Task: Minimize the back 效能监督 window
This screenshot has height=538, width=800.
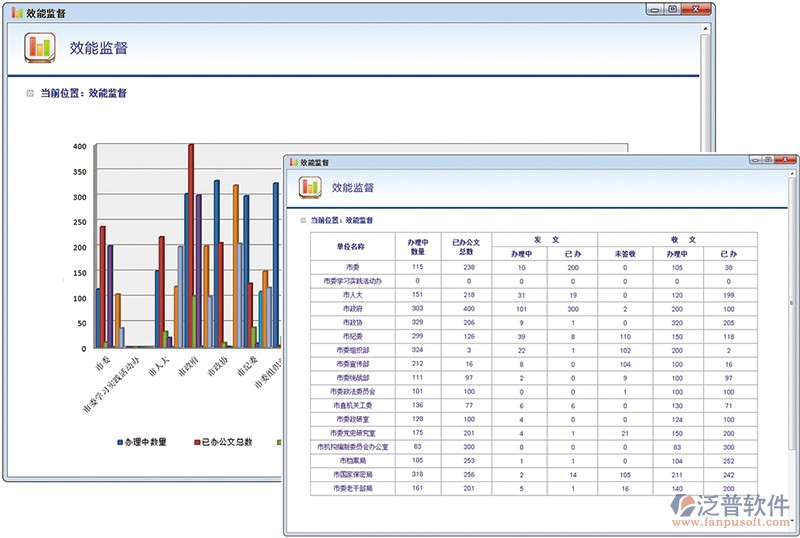Action: click(x=654, y=8)
